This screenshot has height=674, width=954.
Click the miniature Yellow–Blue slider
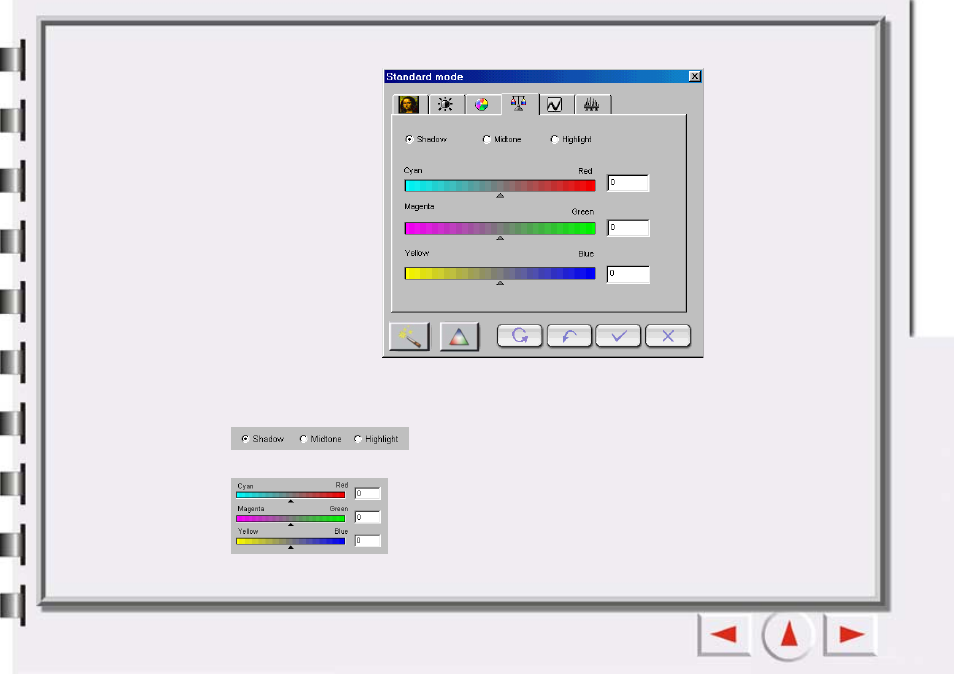pyautogui.click(x=291, y=541)
